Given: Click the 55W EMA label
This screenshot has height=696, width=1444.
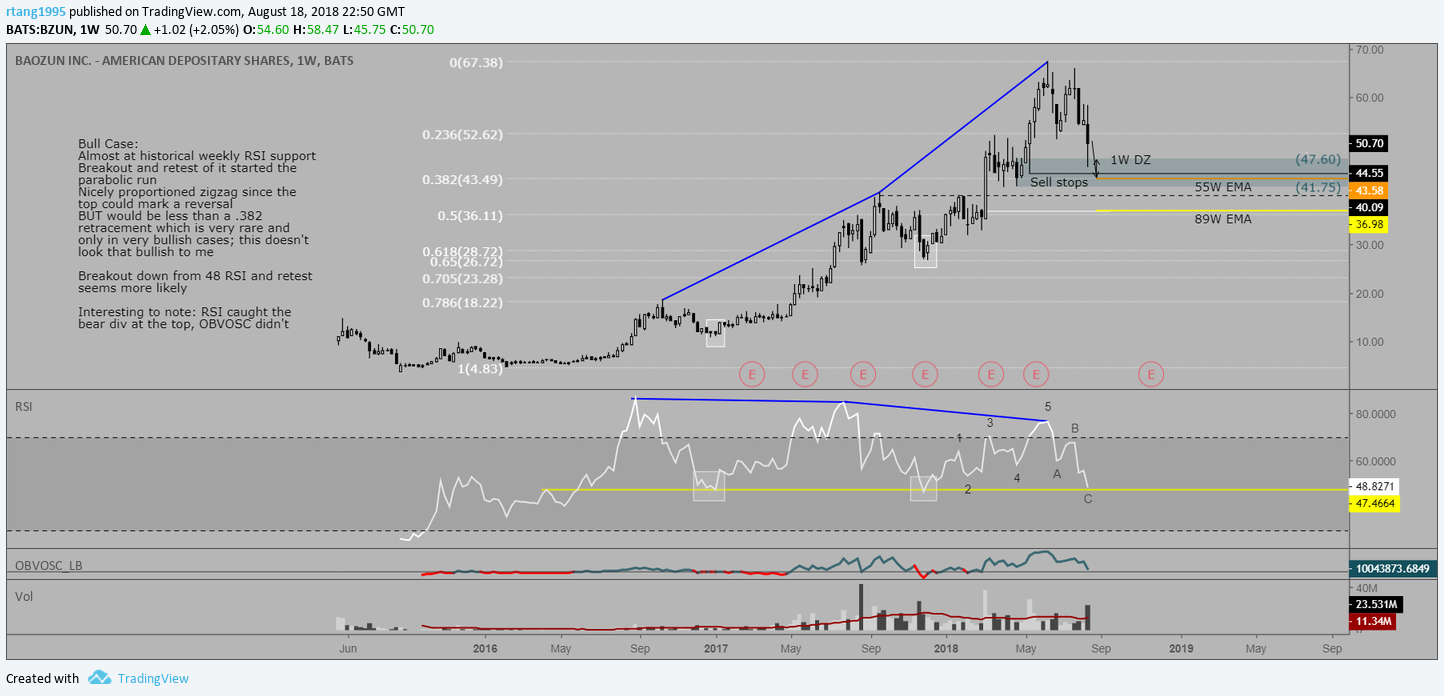Looking at the screenshot, I should click(x=1223, y=187).
